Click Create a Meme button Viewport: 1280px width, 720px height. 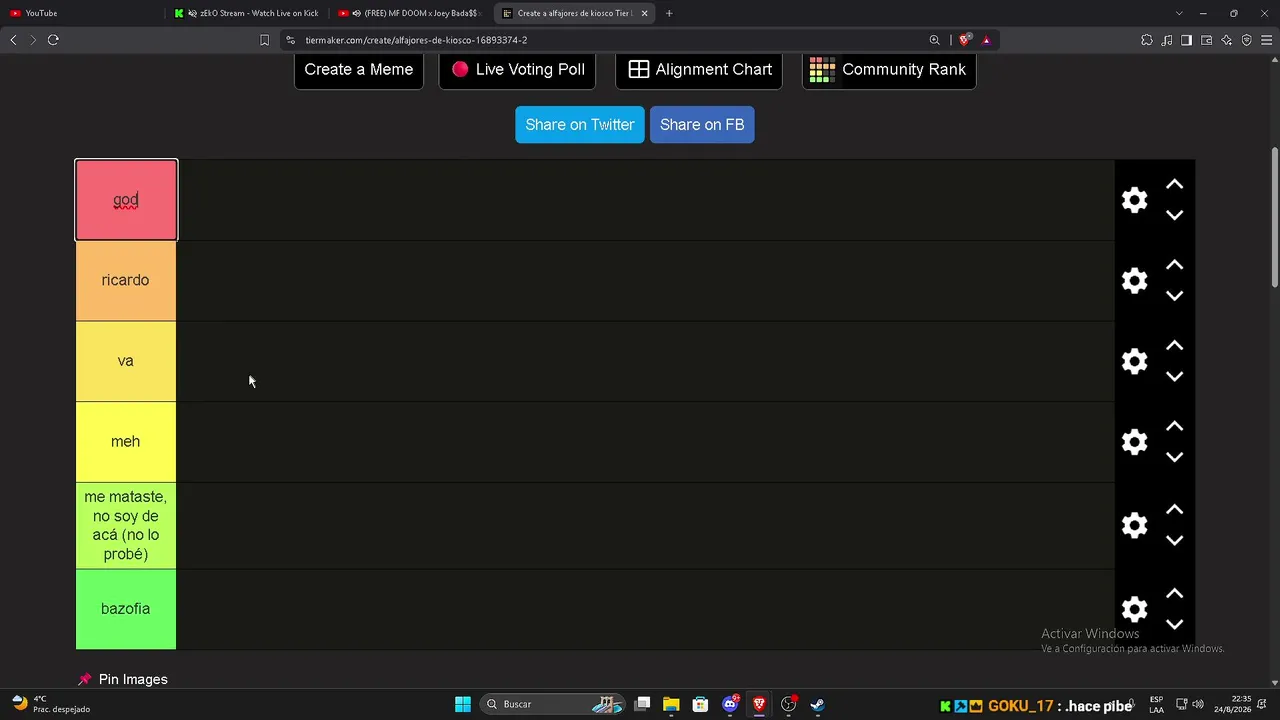click(359, 70)
